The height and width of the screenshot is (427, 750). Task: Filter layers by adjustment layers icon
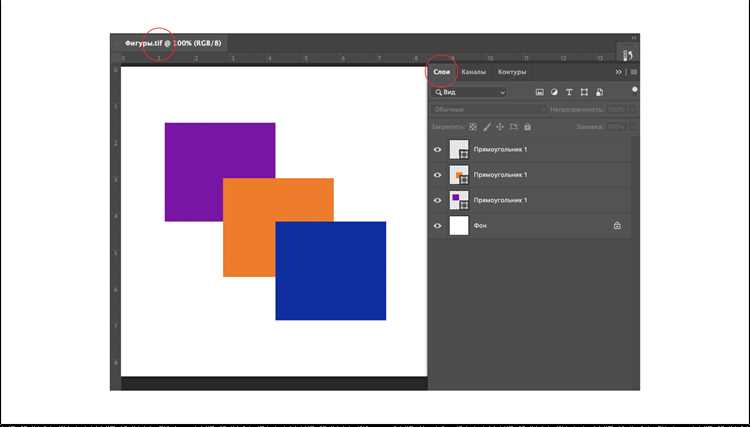(554, 92)
